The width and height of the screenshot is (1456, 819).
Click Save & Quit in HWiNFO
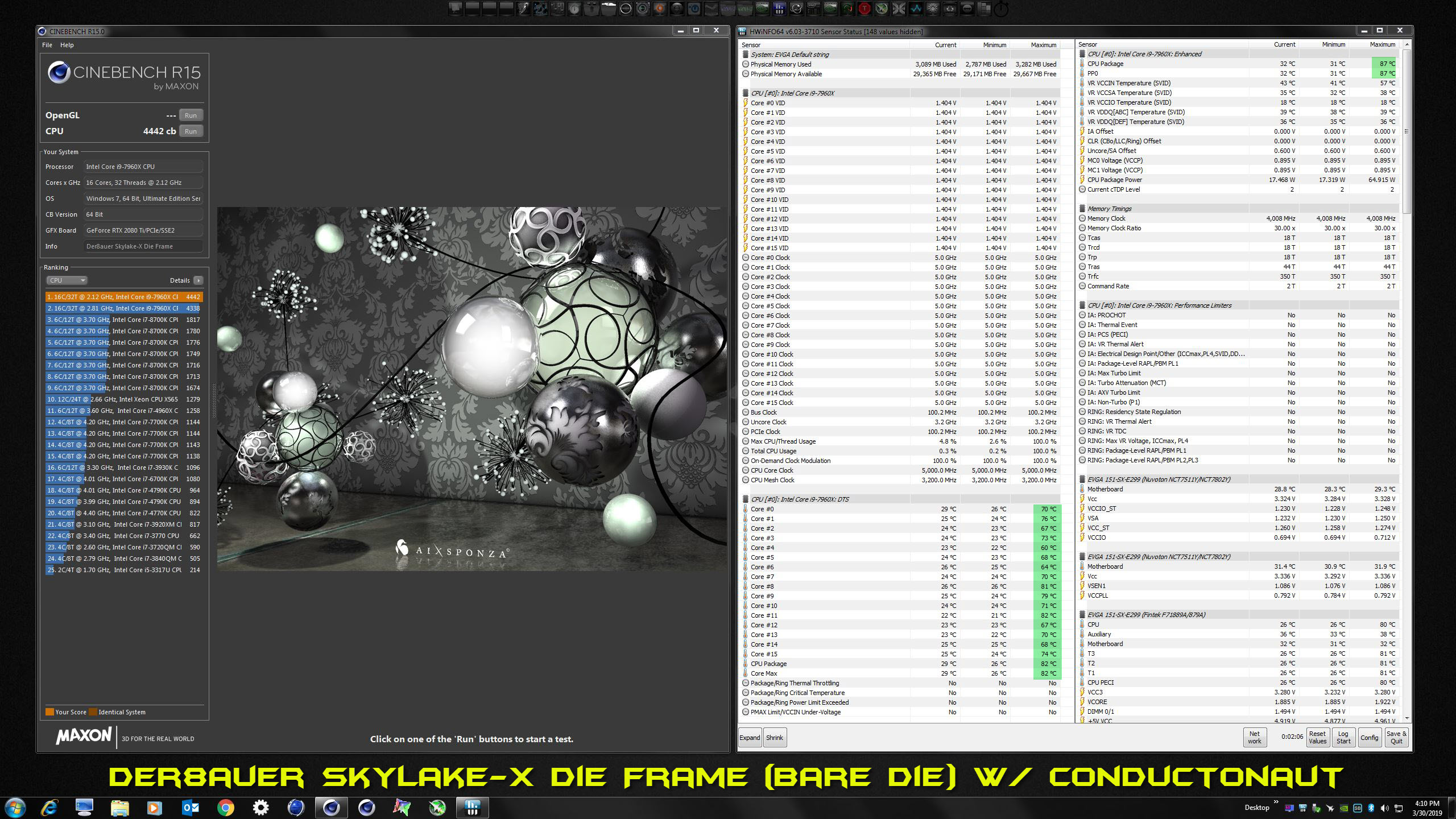[1396, 738]
